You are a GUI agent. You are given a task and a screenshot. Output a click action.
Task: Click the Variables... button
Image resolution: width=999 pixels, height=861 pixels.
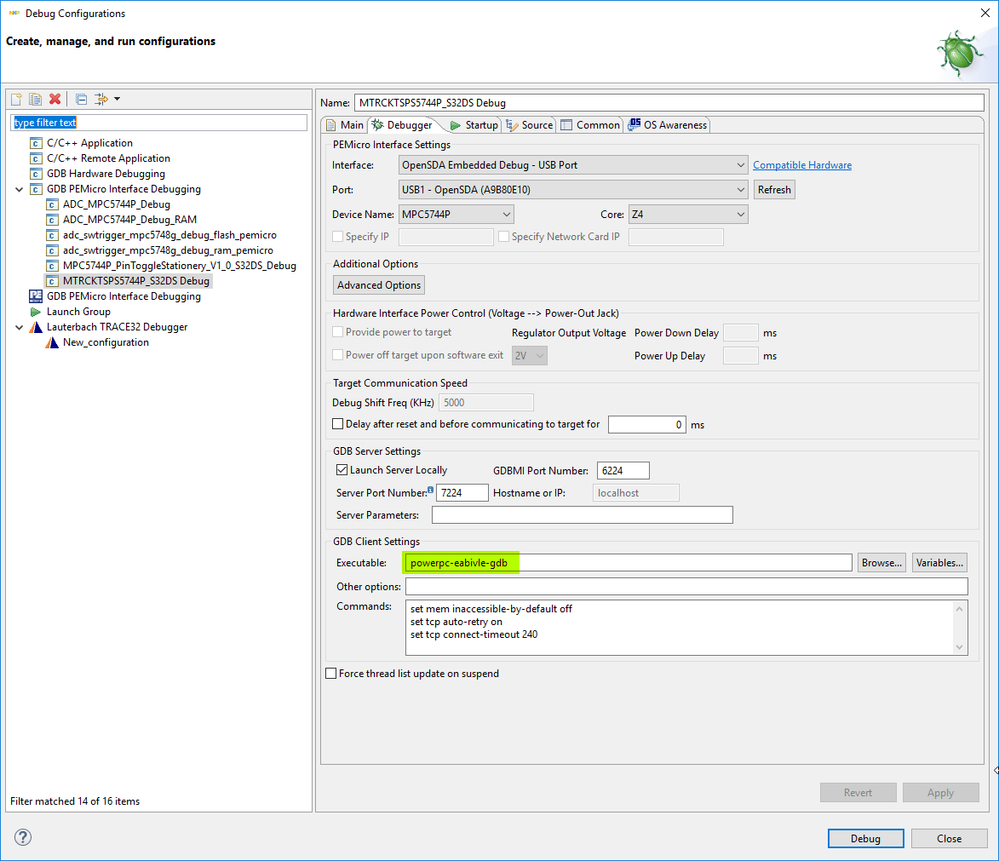point(940,563)
